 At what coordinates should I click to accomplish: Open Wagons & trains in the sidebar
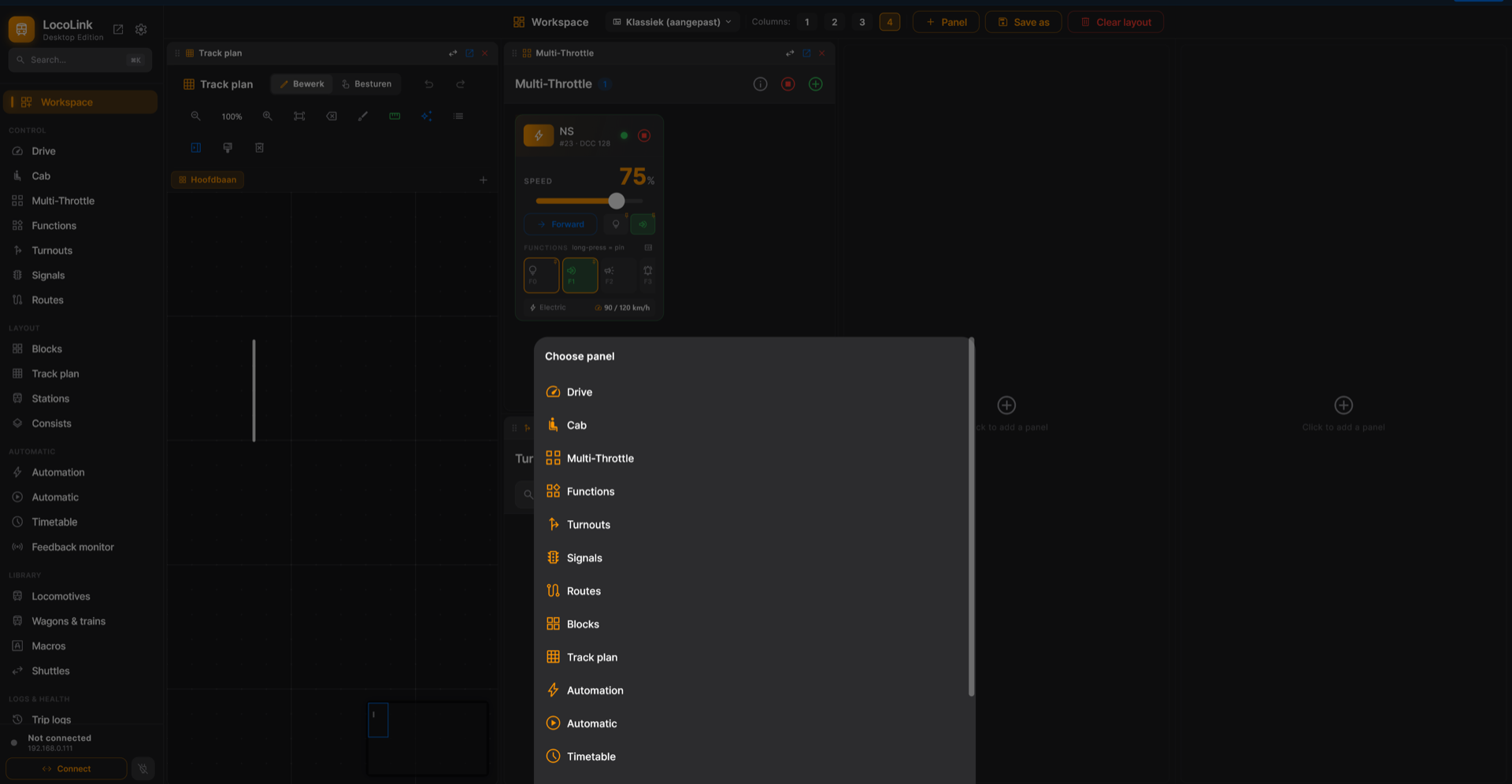(x=80, y=621)
